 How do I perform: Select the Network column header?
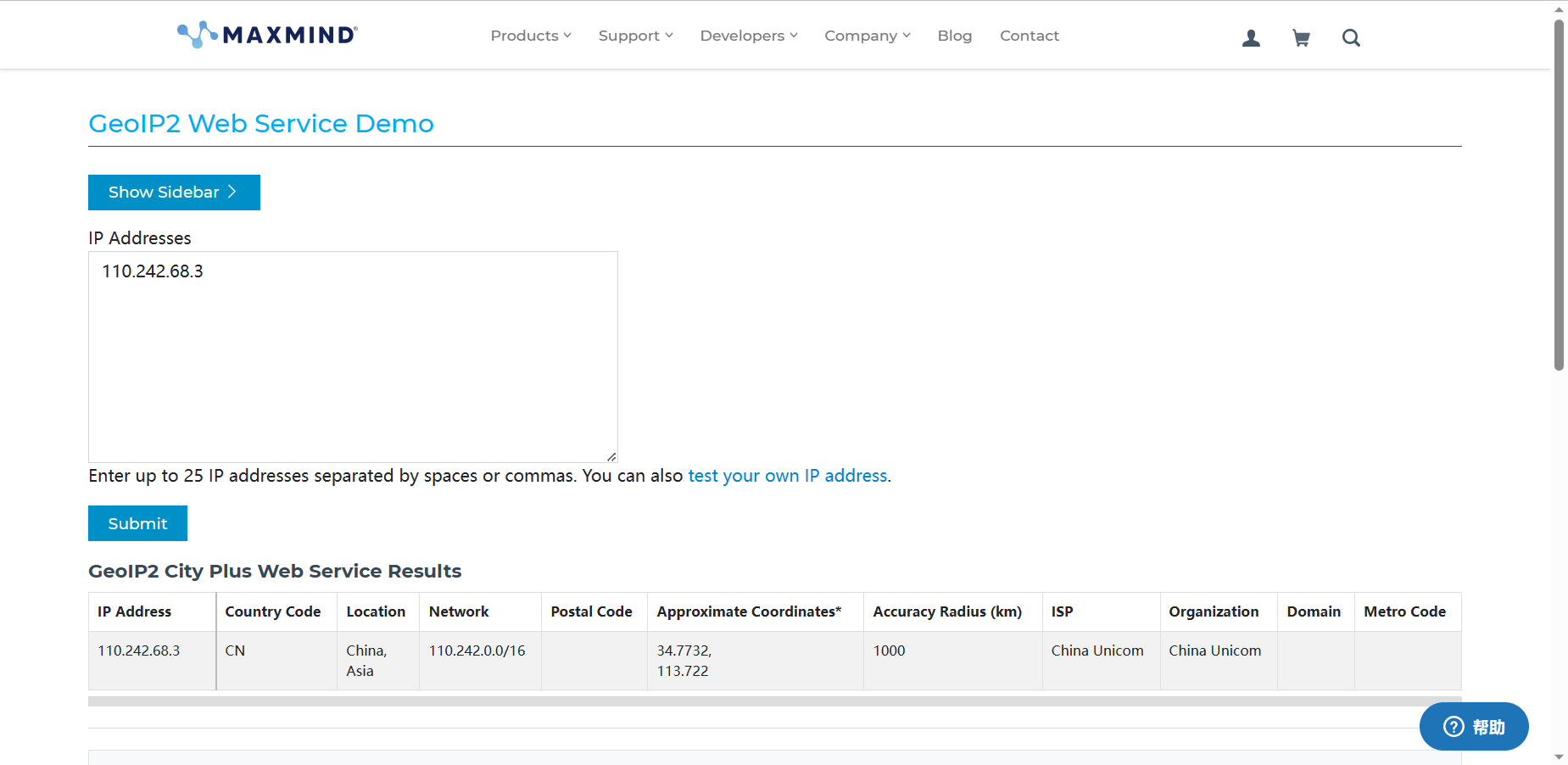pyautogui.click(x=481, y=611)
